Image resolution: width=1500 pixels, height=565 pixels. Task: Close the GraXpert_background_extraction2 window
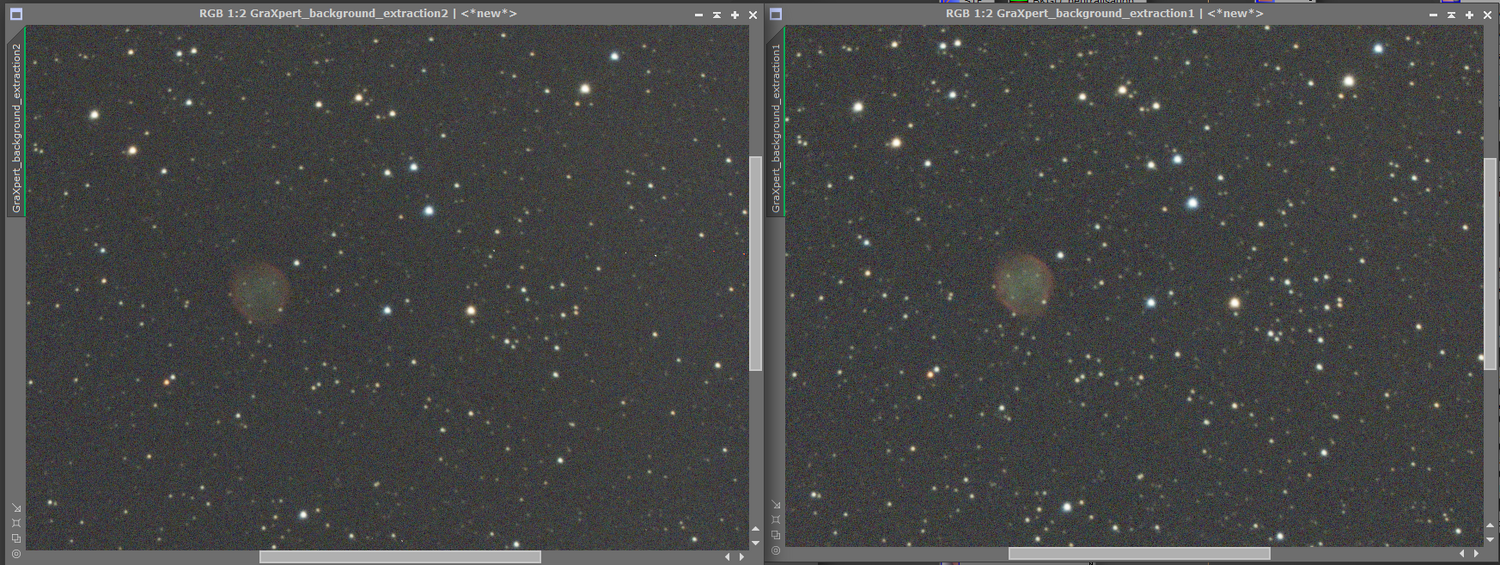pos(753,15)
